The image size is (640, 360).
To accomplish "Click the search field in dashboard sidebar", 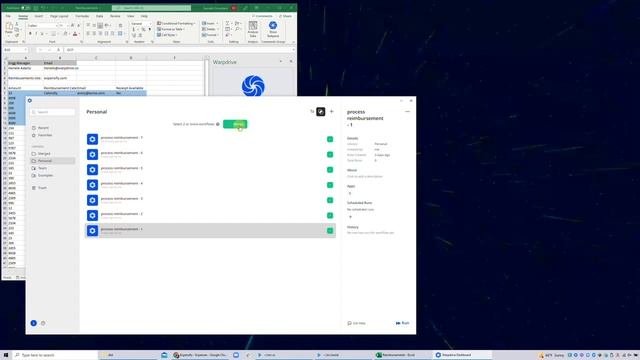I will pyautogui.click(x=53, y=112).
